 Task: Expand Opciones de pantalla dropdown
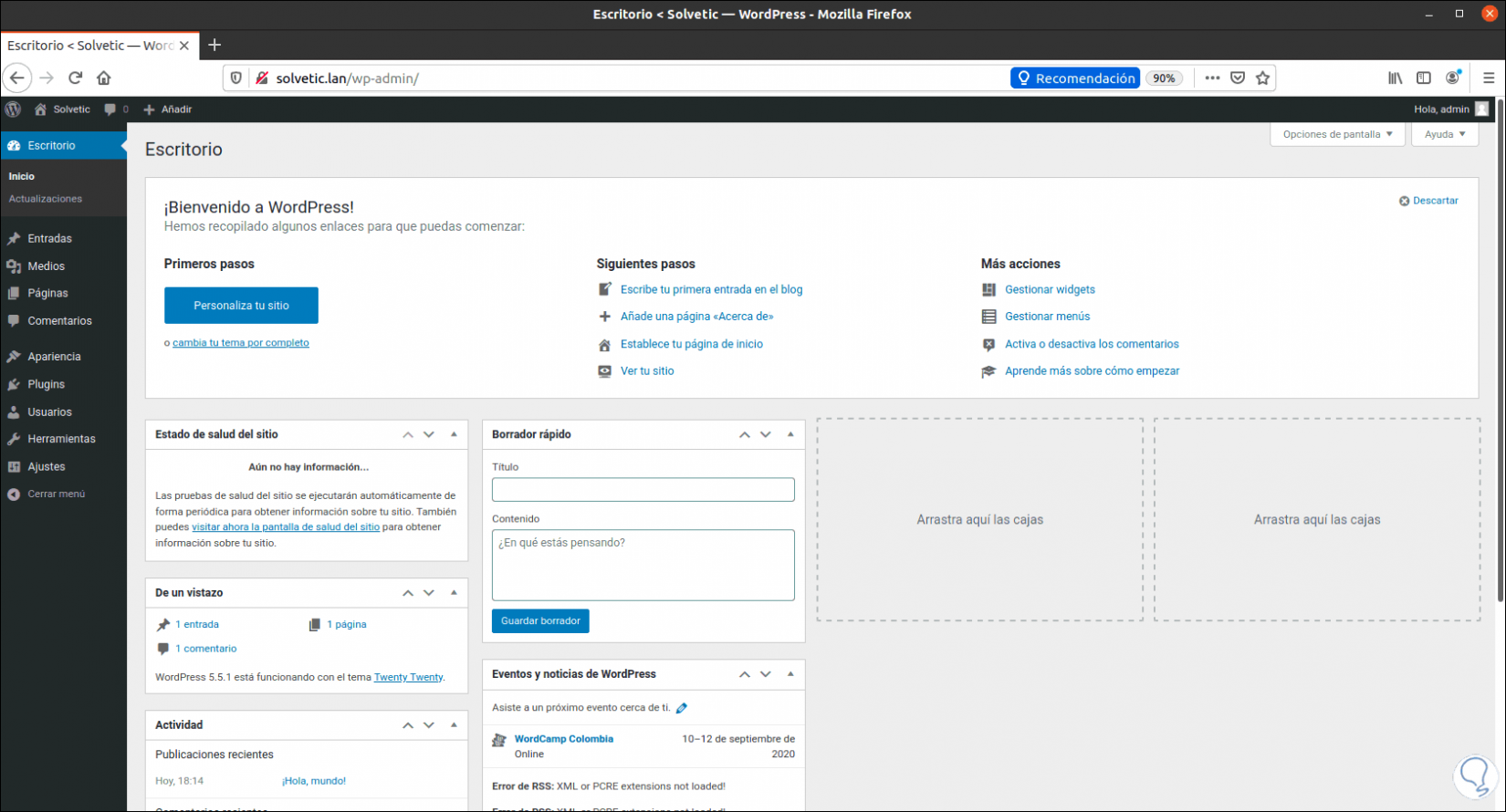pos(1337,134)
